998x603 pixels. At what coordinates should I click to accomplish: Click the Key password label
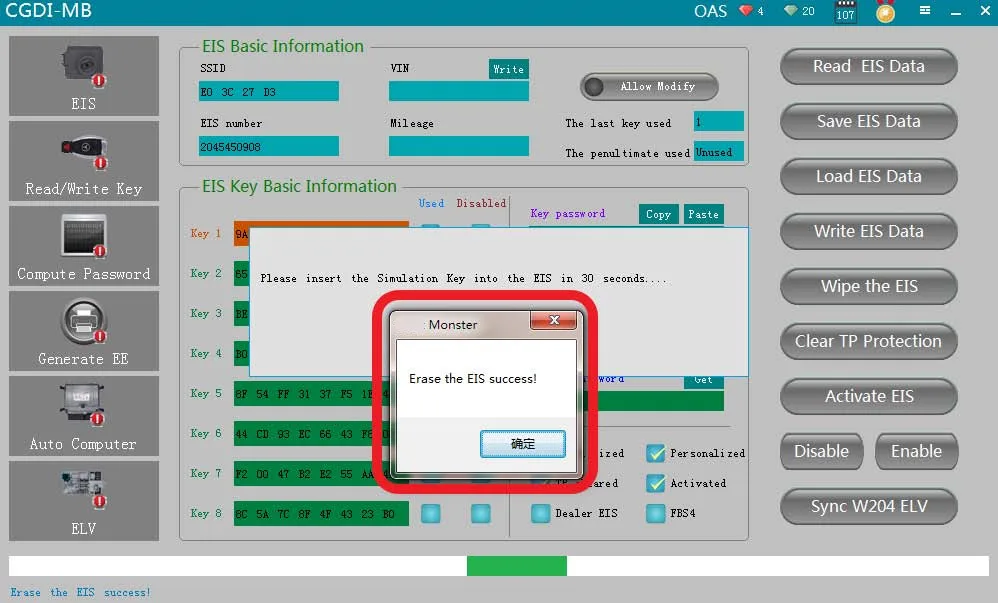pos(568,214)
